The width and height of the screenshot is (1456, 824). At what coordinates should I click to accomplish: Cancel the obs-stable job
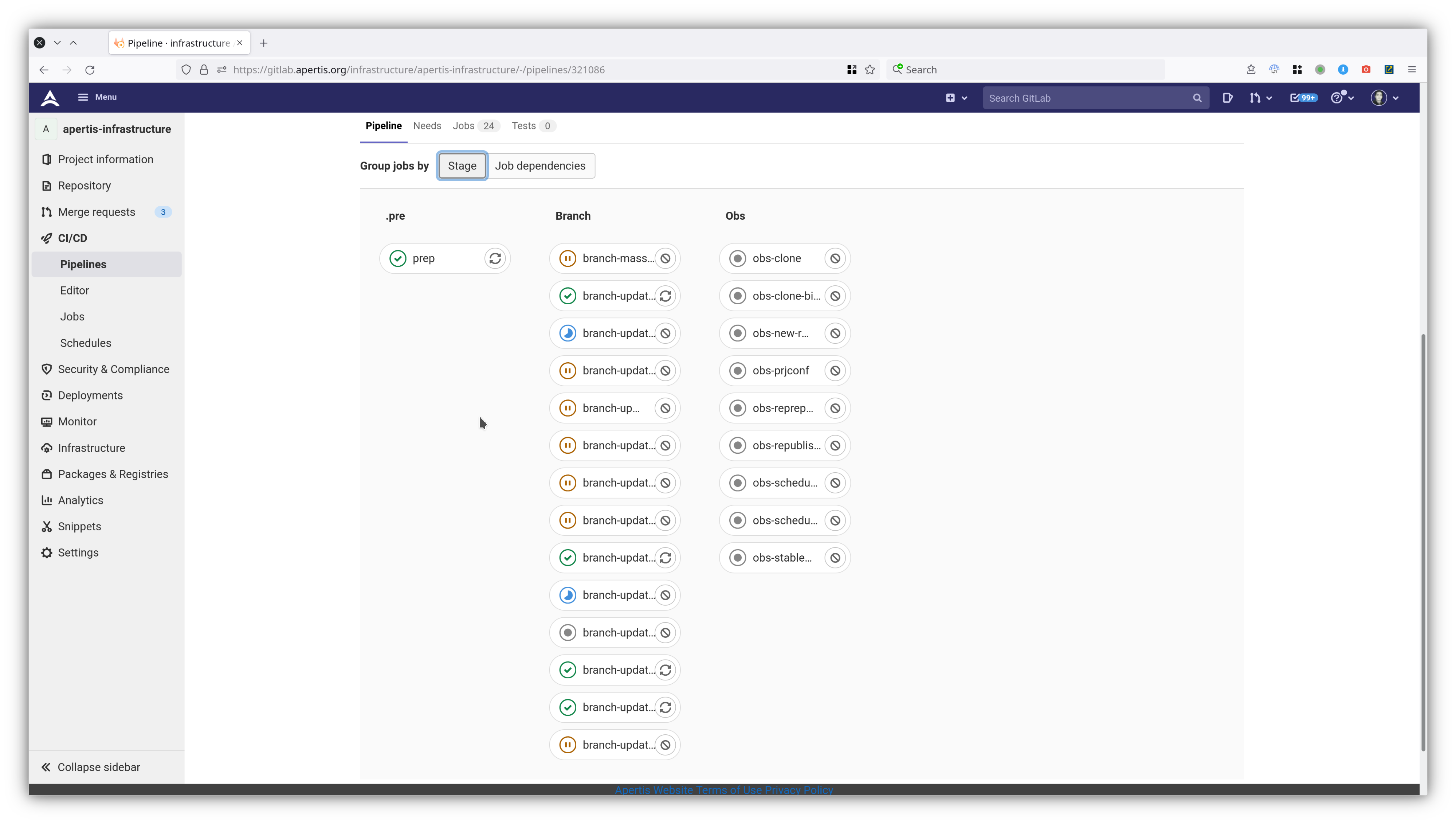point(835,558)
